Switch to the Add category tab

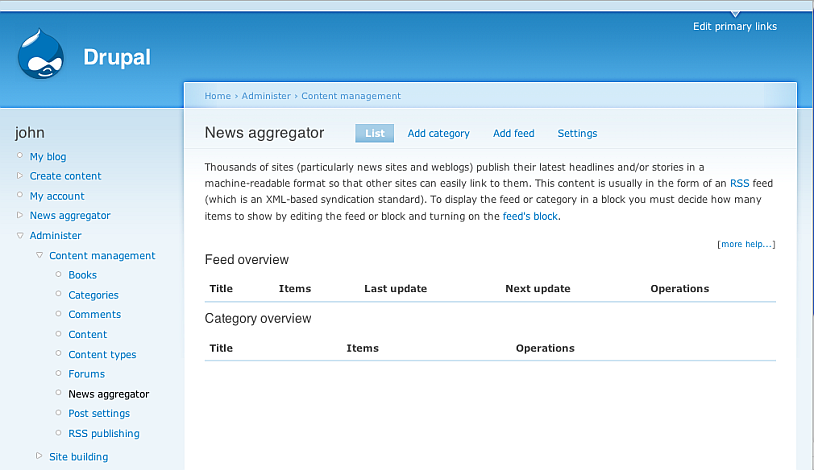pyautogui.click(x=438, y=133)
